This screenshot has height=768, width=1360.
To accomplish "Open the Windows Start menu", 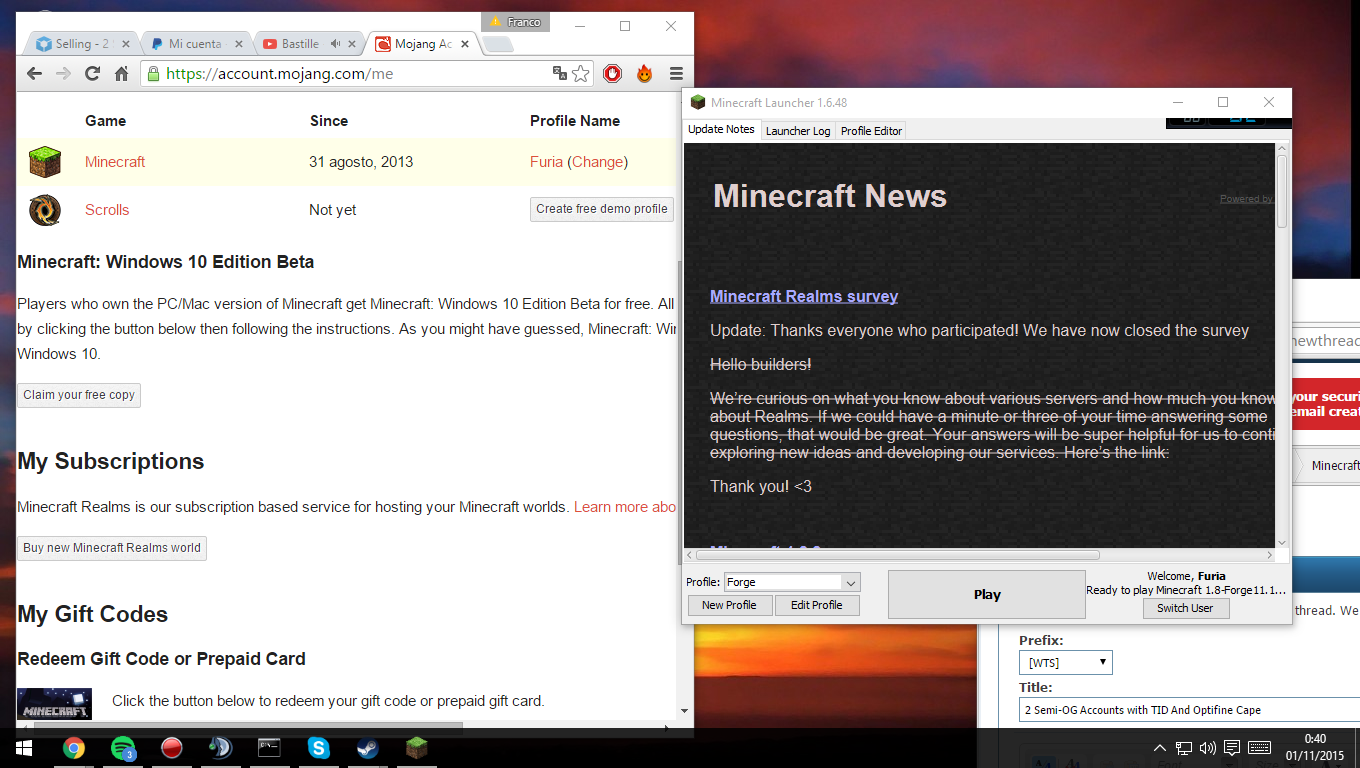I will [x=22, y=747].
